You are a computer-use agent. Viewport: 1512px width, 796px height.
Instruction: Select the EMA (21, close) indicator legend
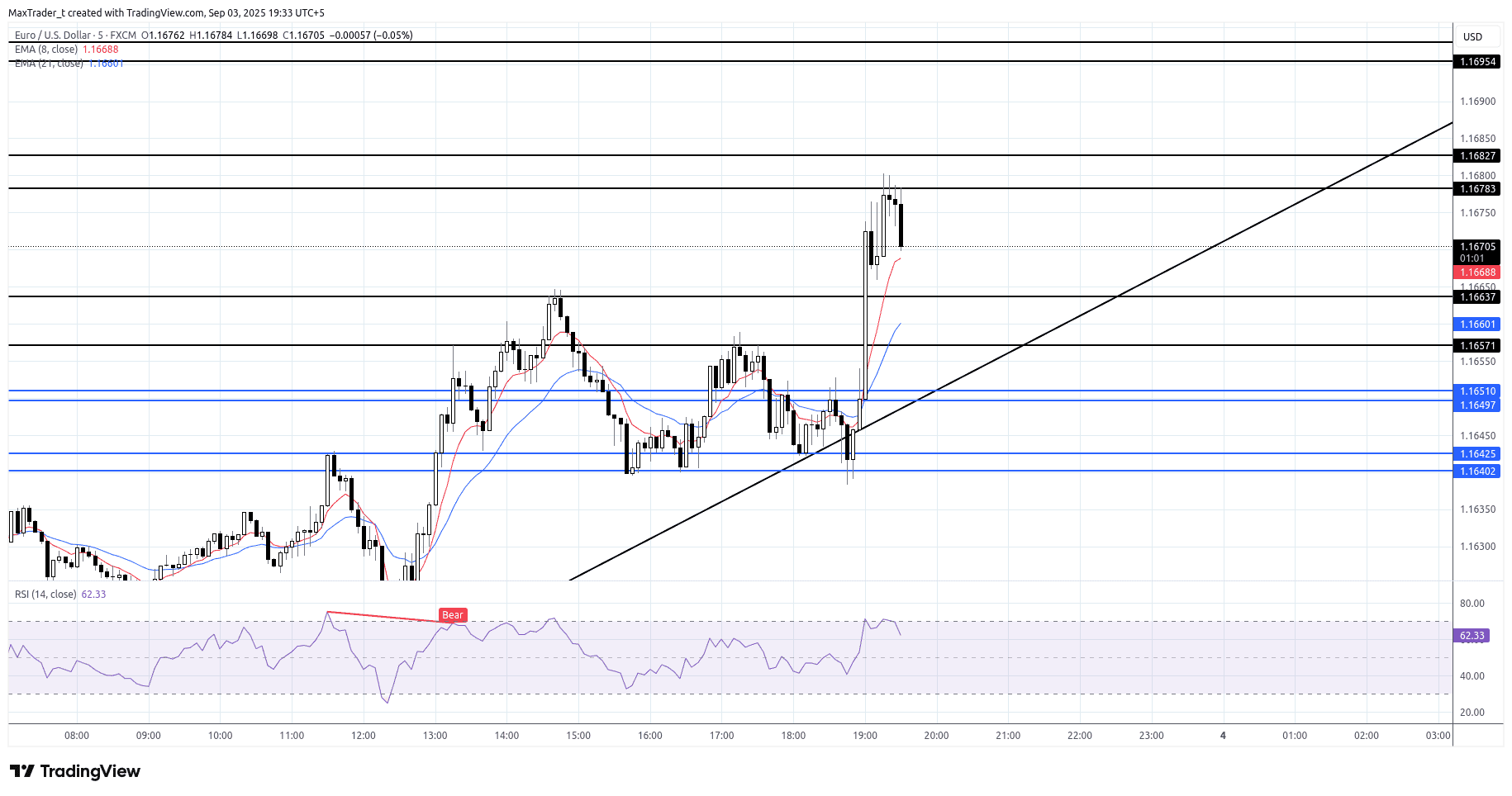[48, 64]
